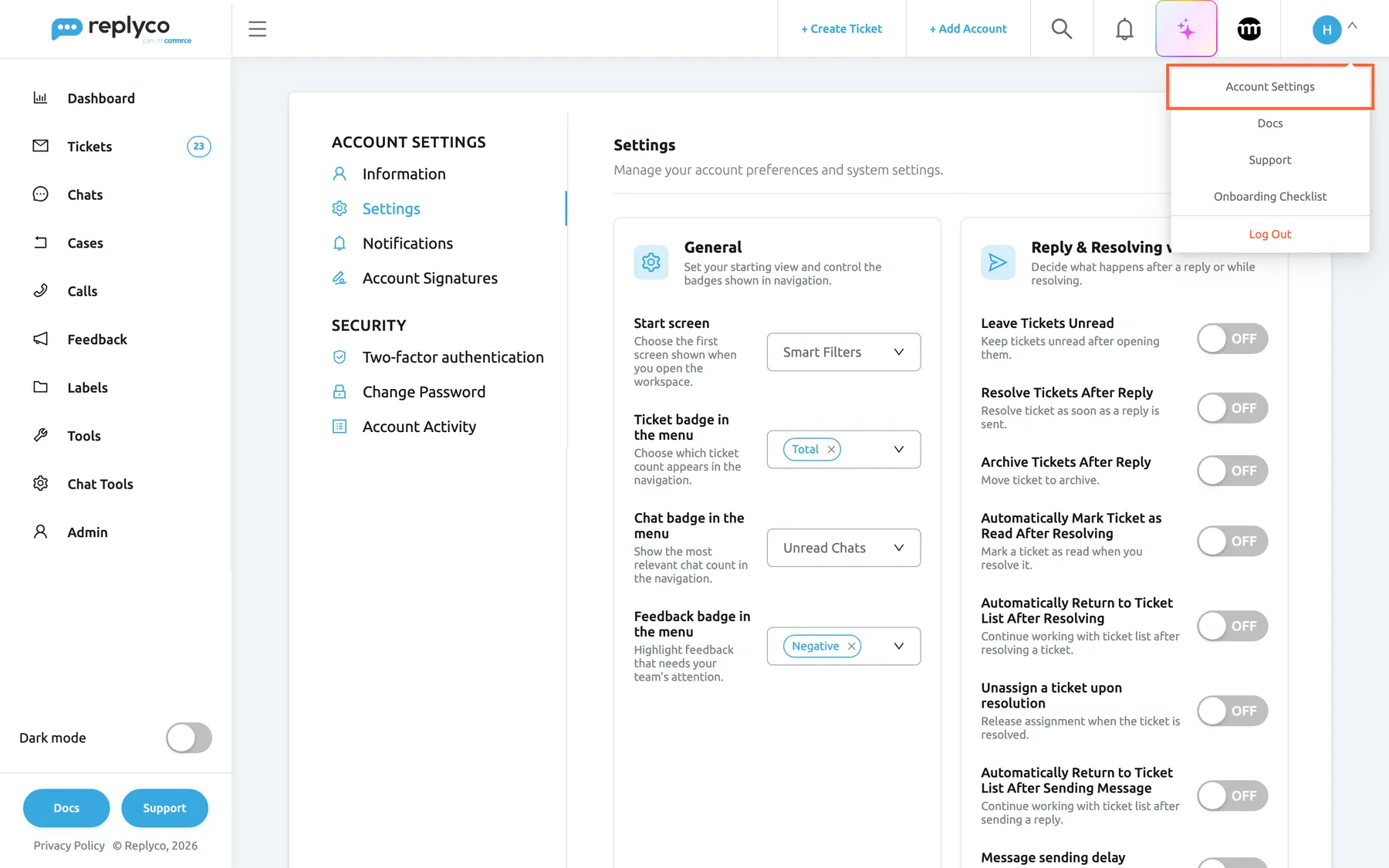Open the notifications bell icon
The height and width of the screenshot is (868, 1389).
[x=1124, y=29]
